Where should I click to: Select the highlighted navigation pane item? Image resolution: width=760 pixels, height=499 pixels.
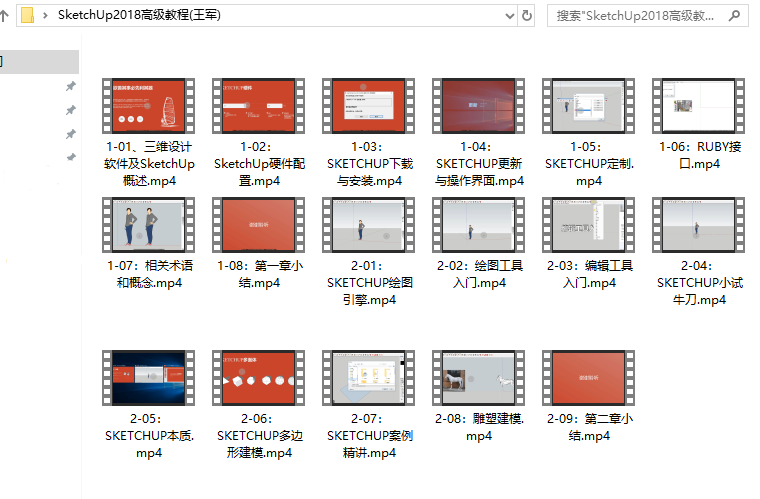tap(39, 62)
